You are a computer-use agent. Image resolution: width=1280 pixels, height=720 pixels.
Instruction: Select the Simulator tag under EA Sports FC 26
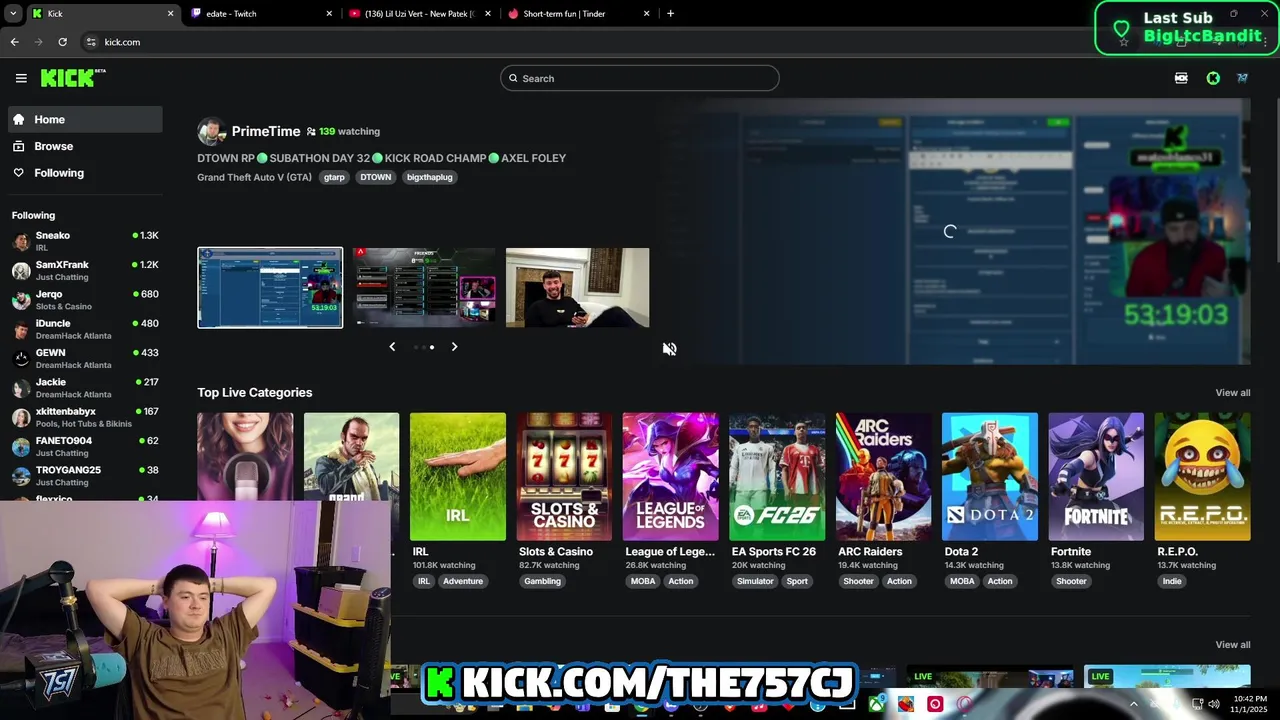point(755,581)
